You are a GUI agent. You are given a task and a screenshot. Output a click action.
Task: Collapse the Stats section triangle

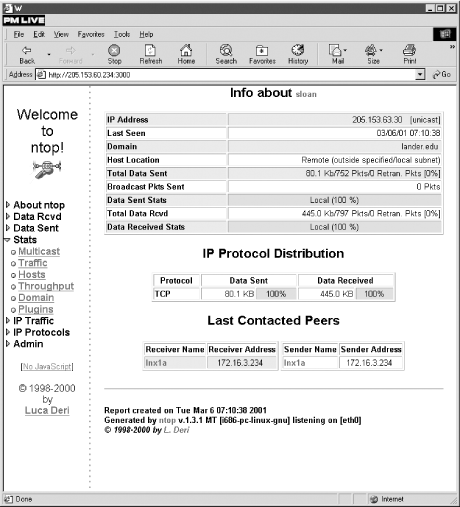[7, 240]
